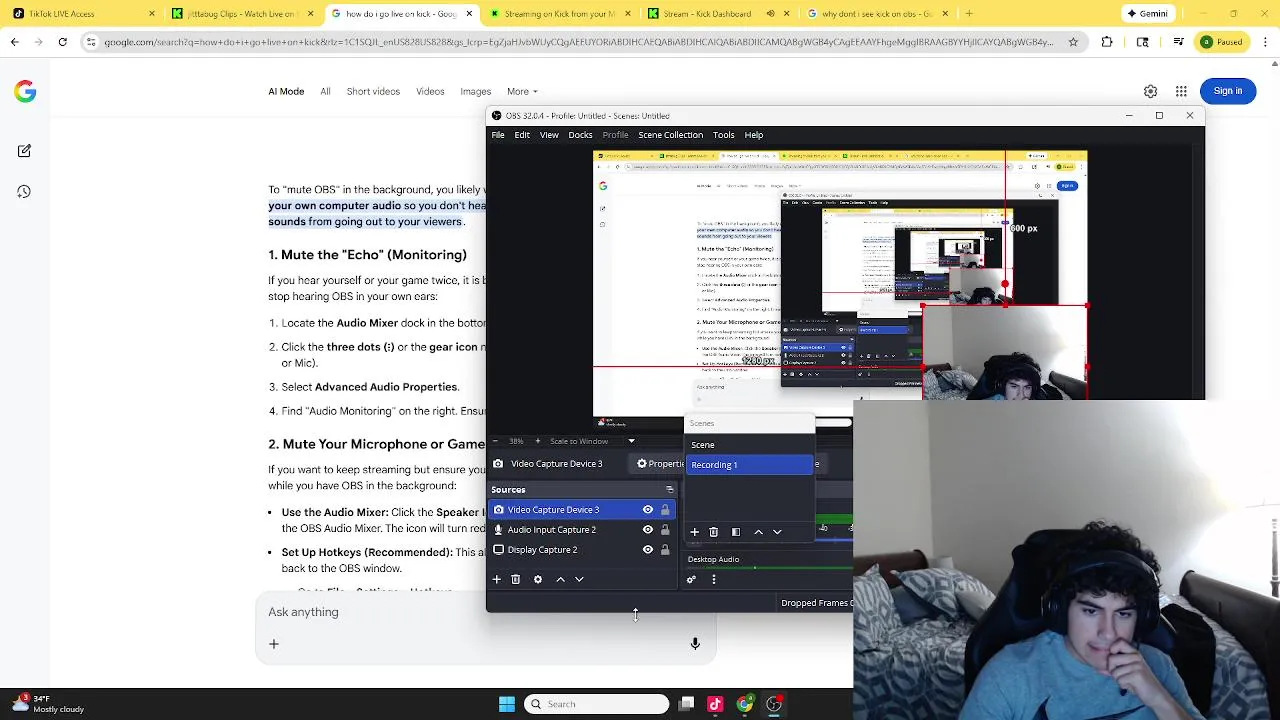1280x720 pixels.
Task: Open scene filters icon in Scenes dock
Action: tap(736, 532)
